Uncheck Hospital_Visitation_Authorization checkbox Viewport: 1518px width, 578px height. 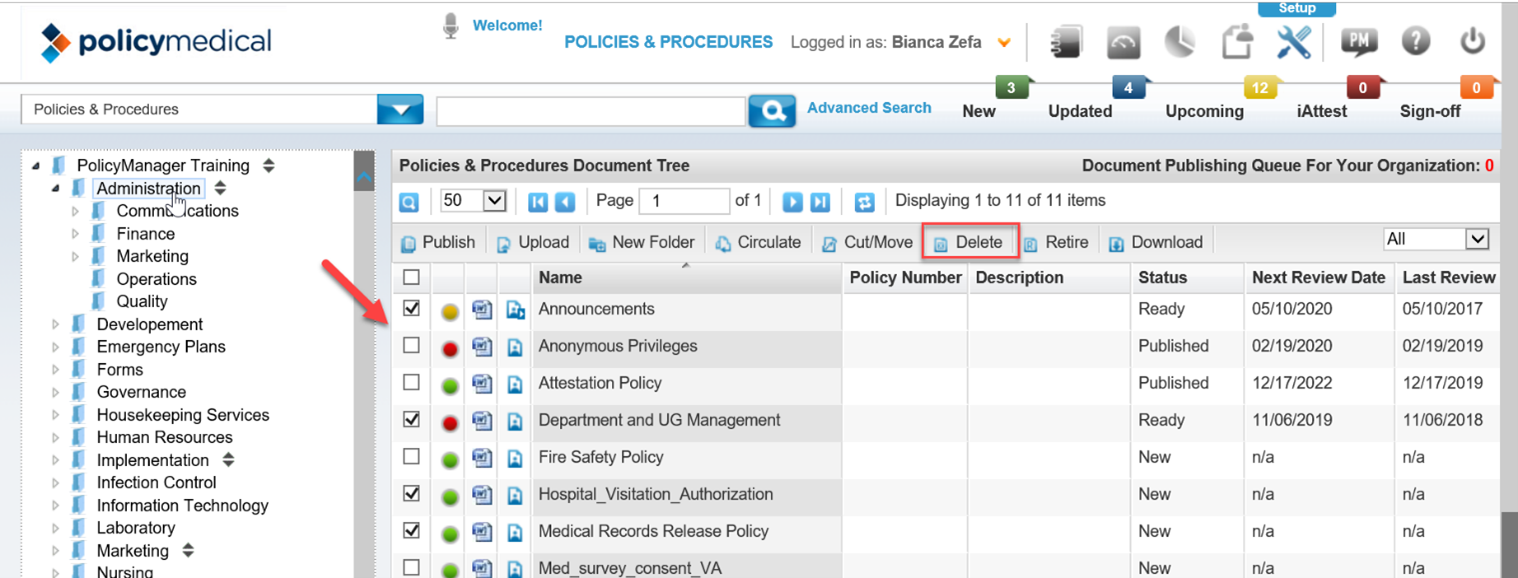pos(411,494)
